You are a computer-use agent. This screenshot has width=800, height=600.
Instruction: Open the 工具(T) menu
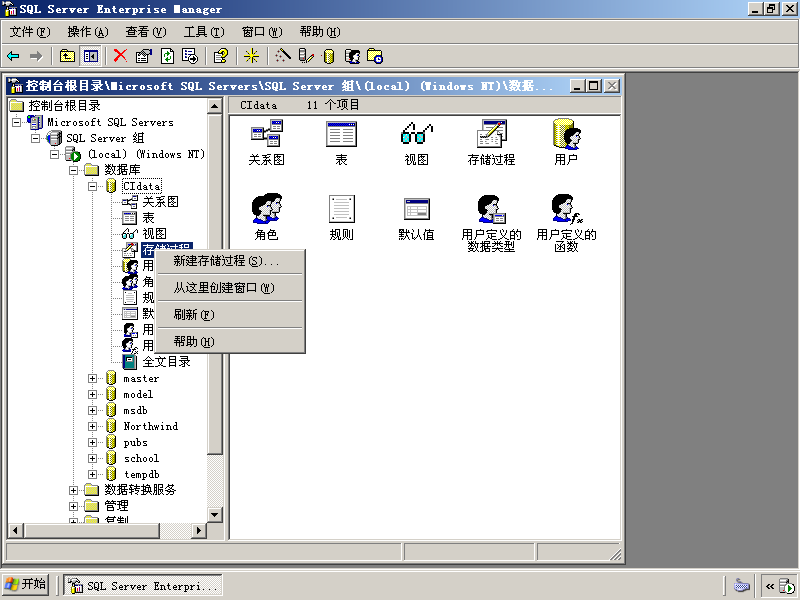click(x=204, y=32)
